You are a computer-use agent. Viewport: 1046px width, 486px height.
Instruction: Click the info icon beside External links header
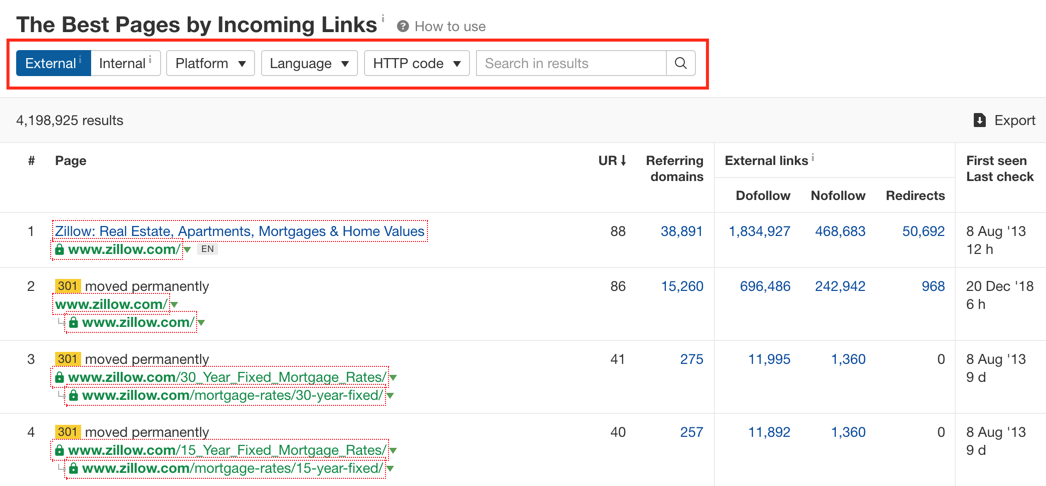pyautogui.click(x=813, y=158)
